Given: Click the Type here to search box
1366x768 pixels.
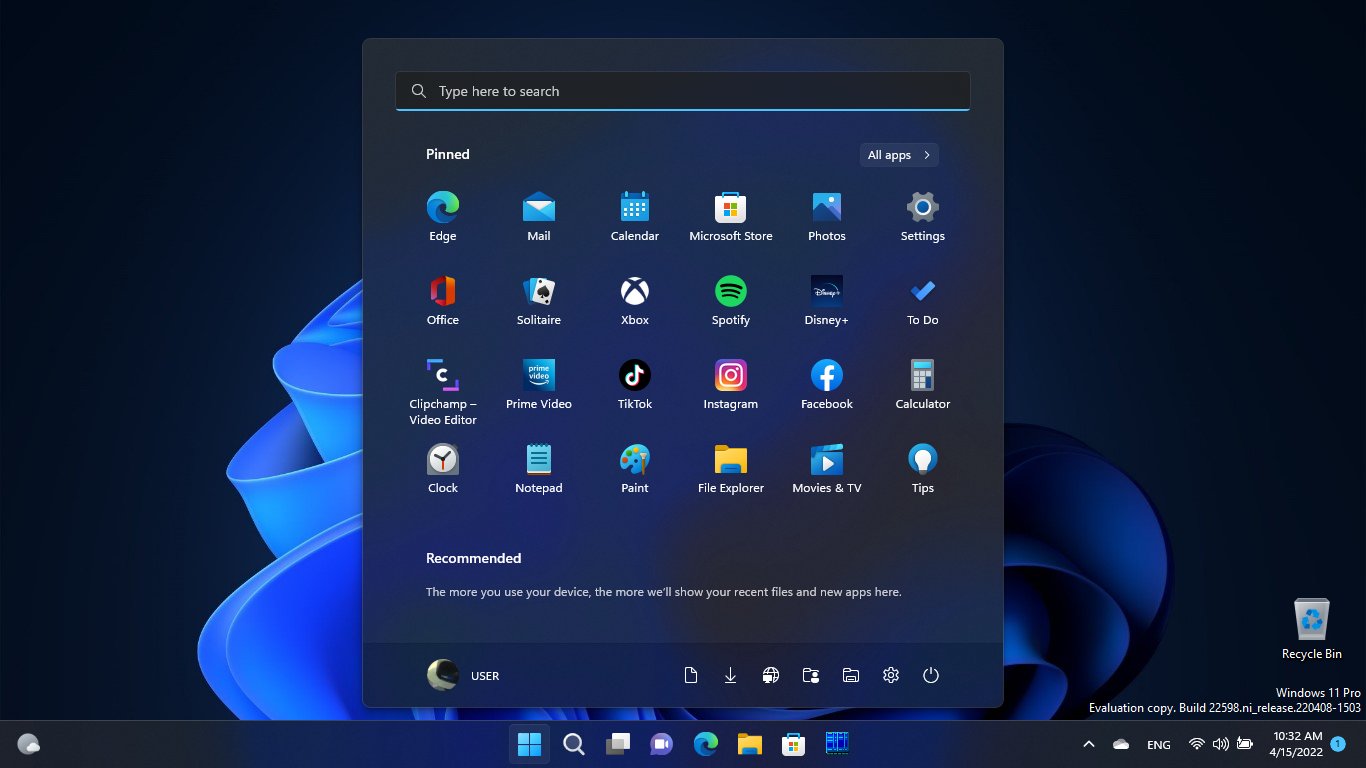Looking at the screenshot, I should [x=683, y=91].
